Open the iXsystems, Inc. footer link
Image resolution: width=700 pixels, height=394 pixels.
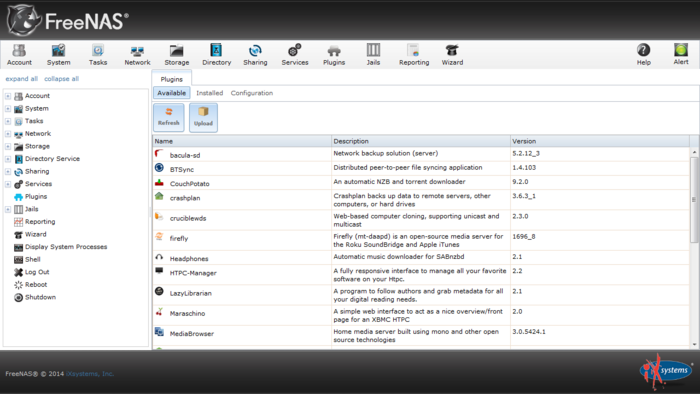pos(90,373)
